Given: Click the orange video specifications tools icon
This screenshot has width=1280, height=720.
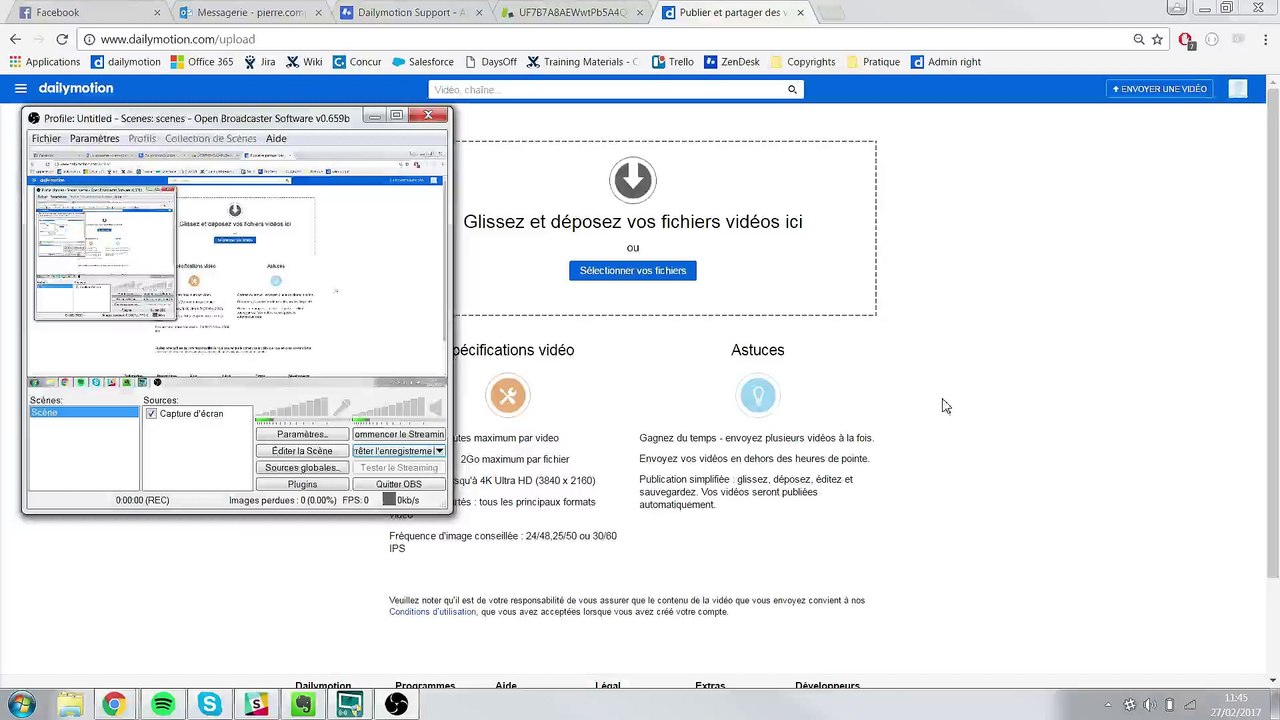Looking at the screenshot, I should pos(507,395).
